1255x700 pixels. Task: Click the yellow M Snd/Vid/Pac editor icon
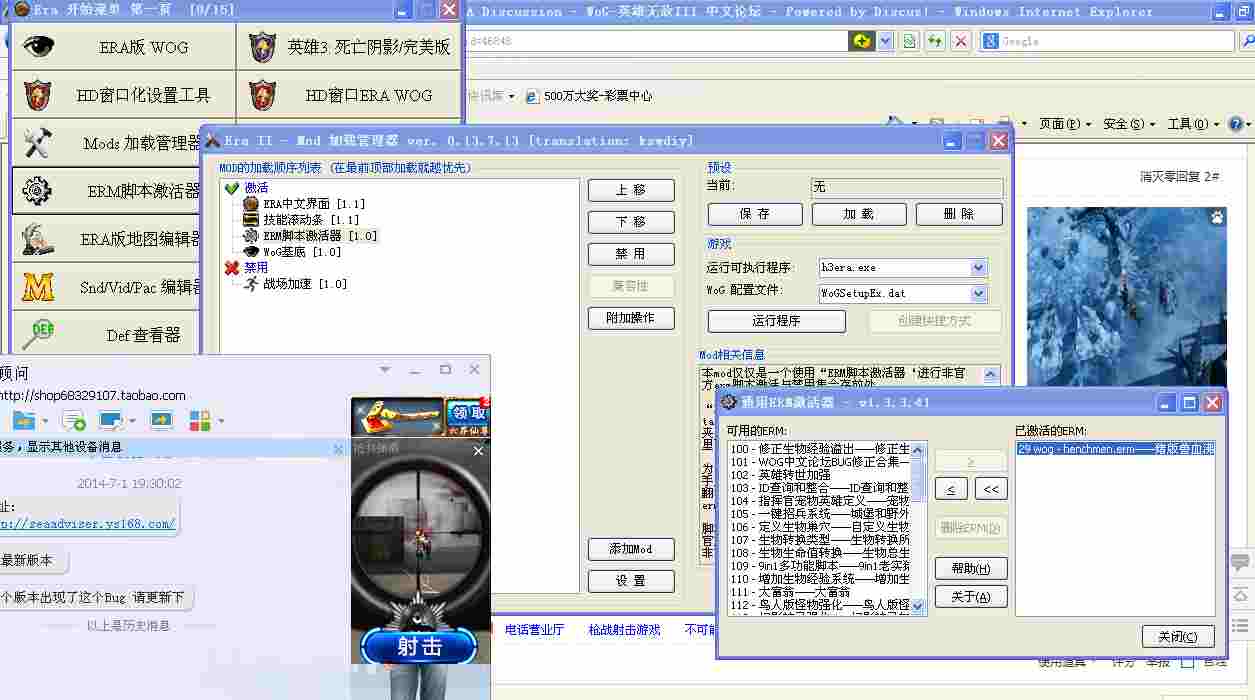point(38,287)
